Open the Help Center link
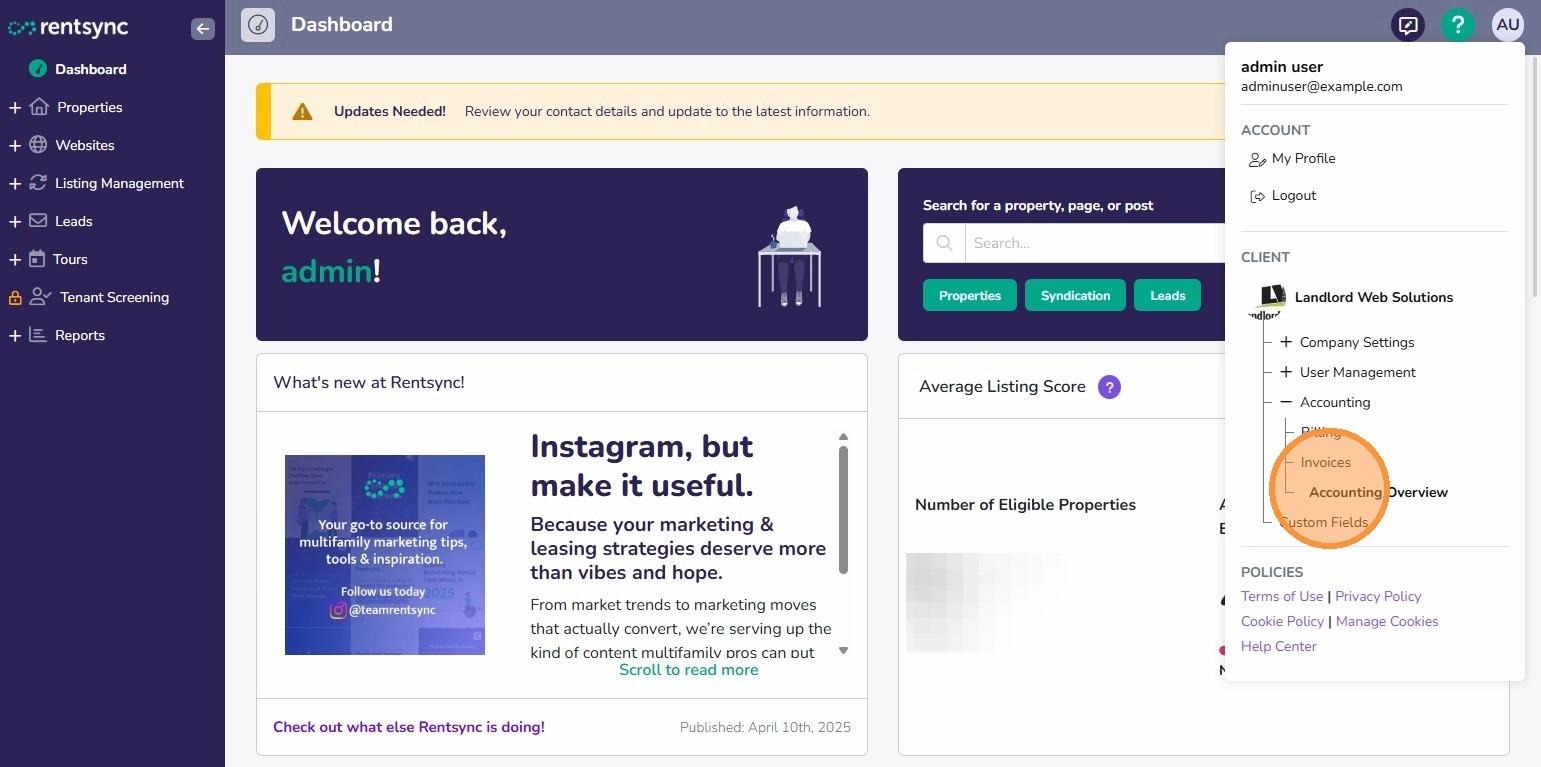 (x=1279, y=646)
